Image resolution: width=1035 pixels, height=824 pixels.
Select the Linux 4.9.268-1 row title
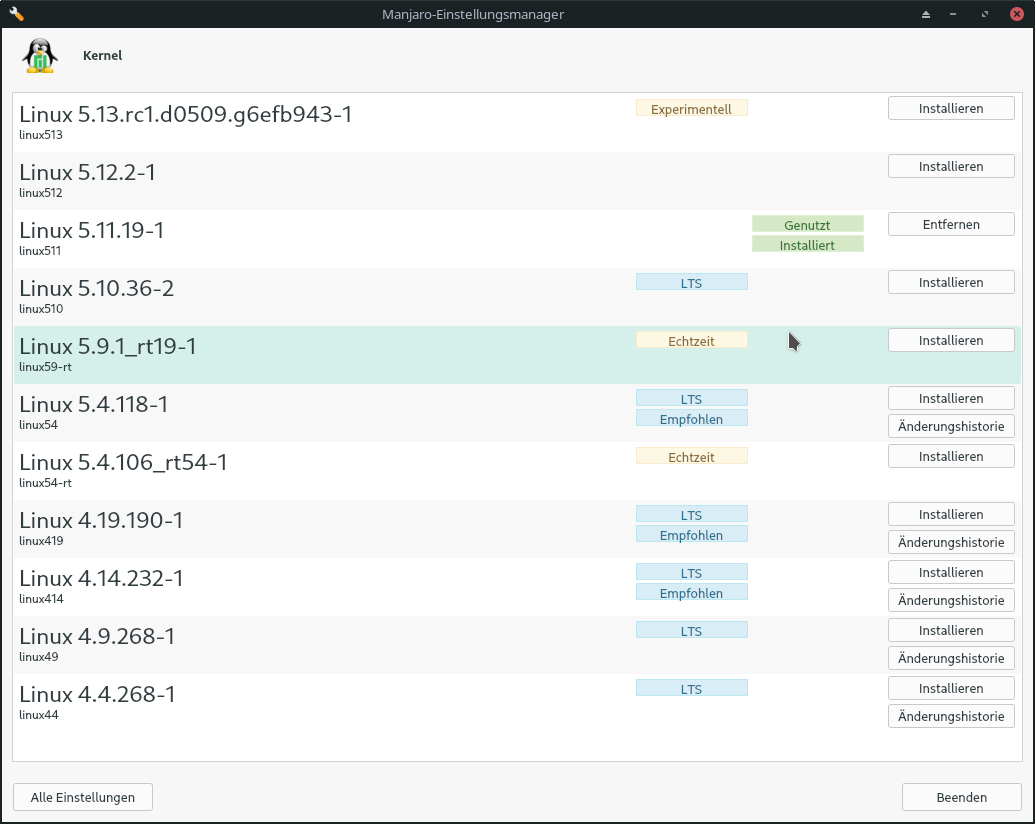[x=97, y=636]
